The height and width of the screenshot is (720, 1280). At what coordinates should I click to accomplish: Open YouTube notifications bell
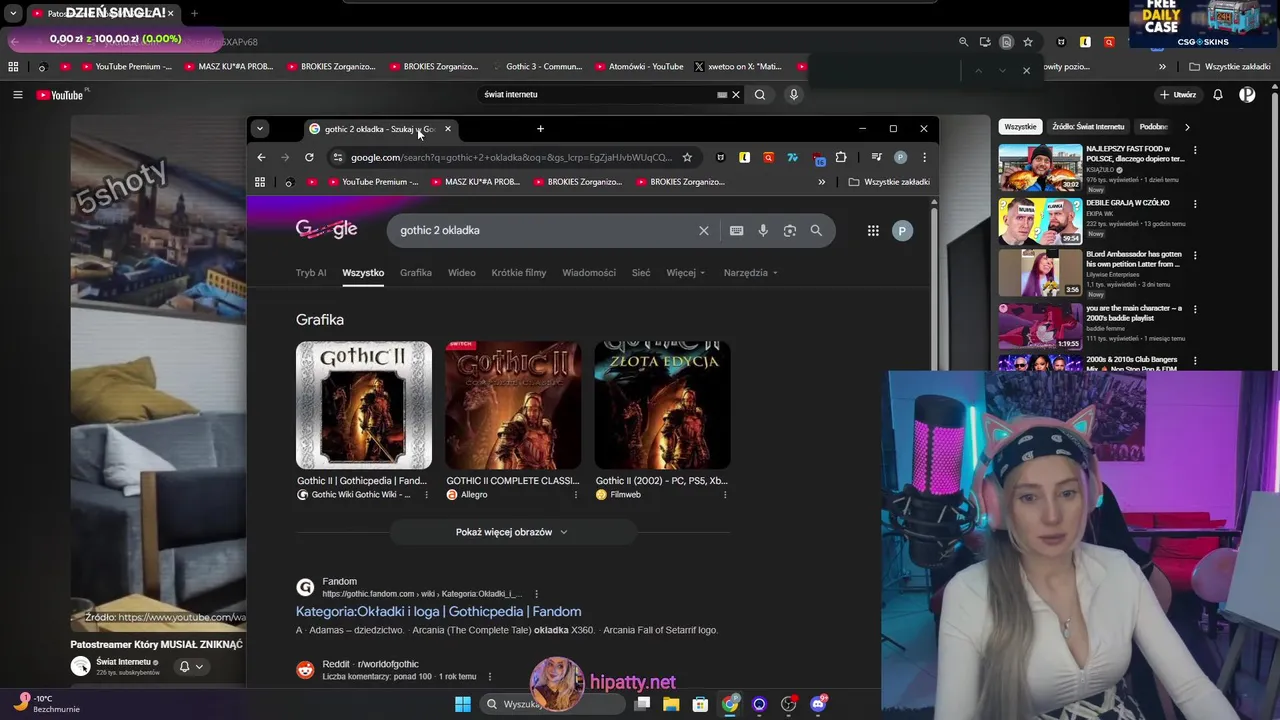pos(1218,94)
